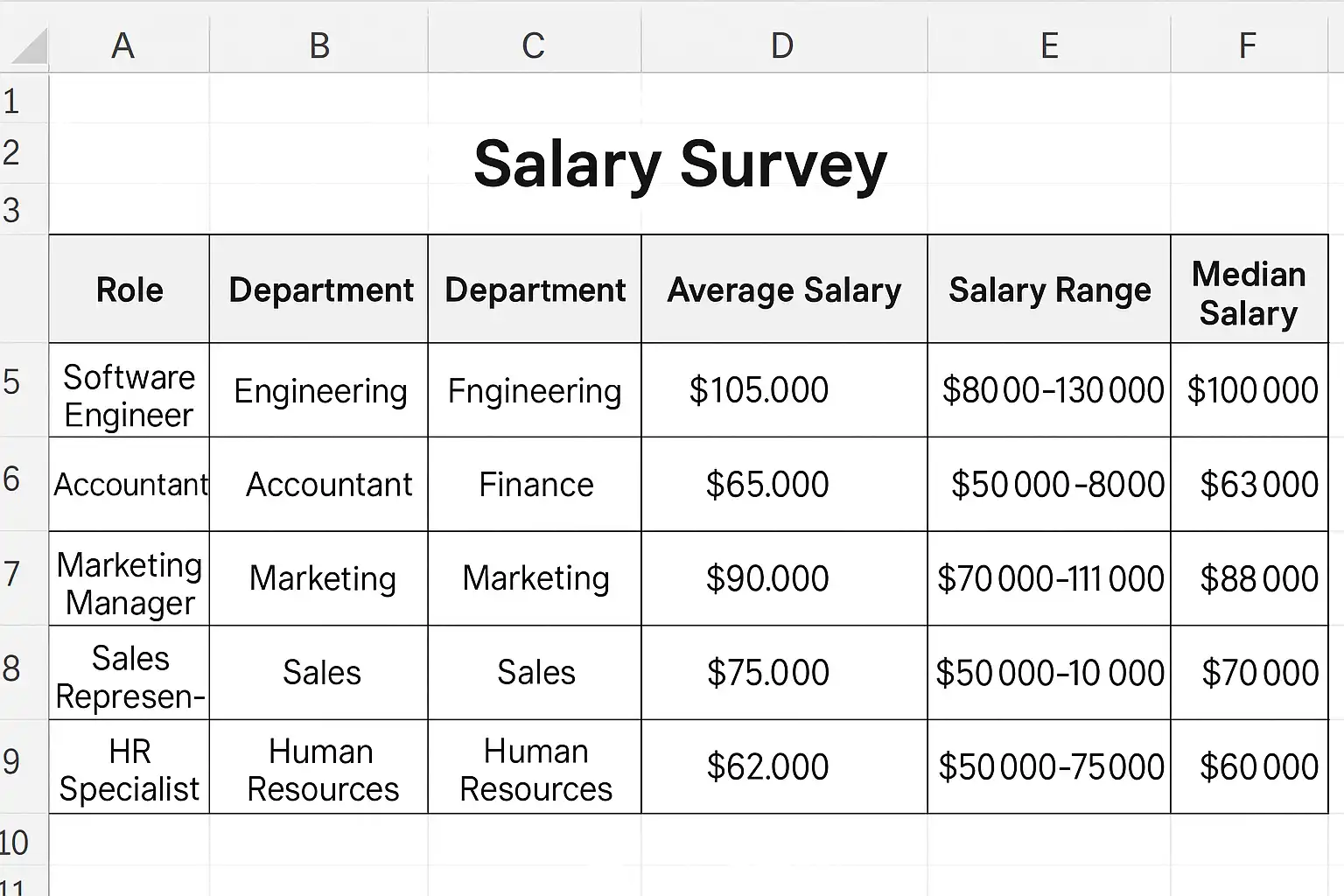This screenshot has height=896, width=1344.
Task: Select the Software Engineer cell
Action: pyautogui.click(x=129, y=395)
